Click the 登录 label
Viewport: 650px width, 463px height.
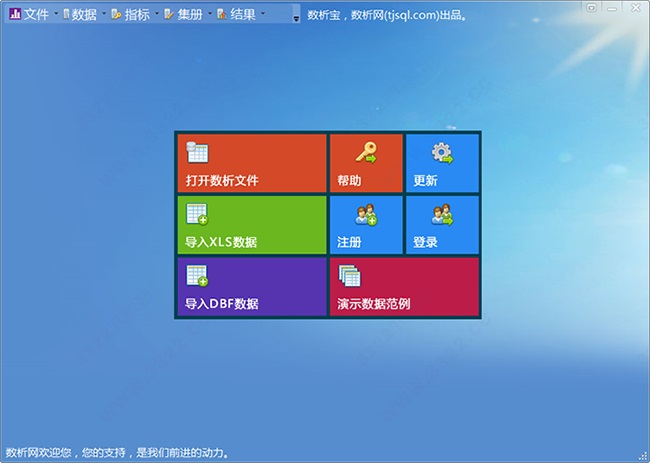point(425,242)
